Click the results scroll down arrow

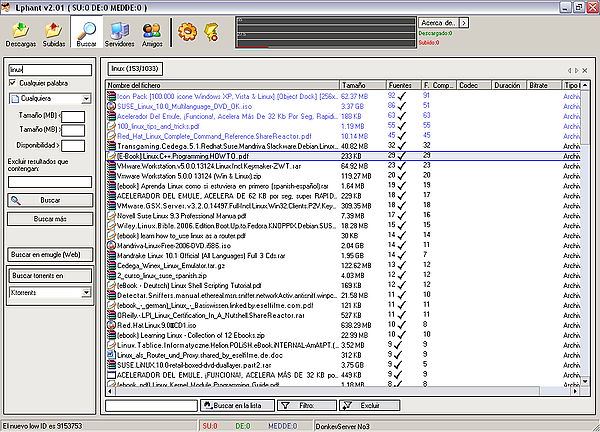pyautogui.click(x=585, y=381)
